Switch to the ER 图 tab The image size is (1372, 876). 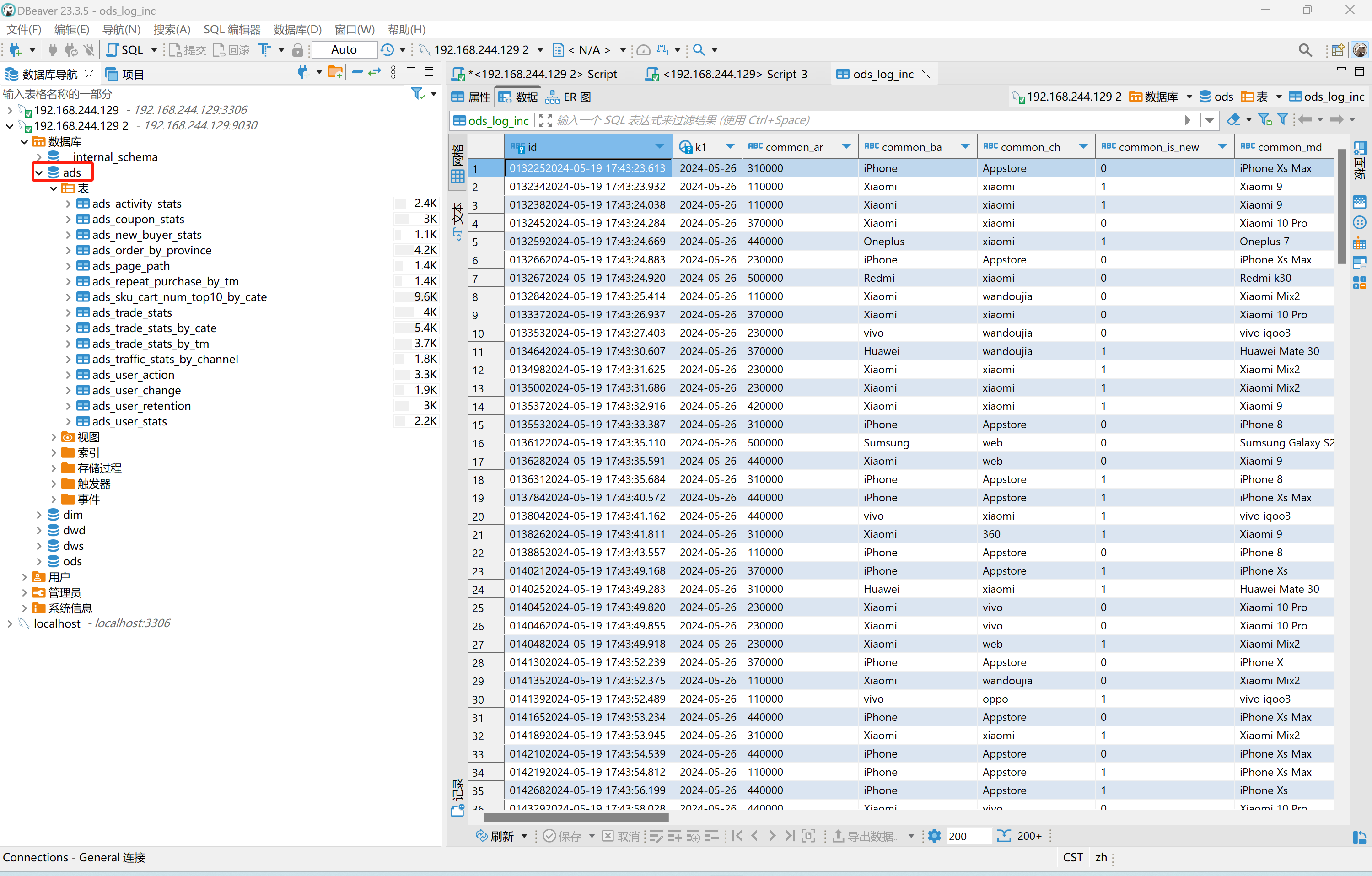568,97
